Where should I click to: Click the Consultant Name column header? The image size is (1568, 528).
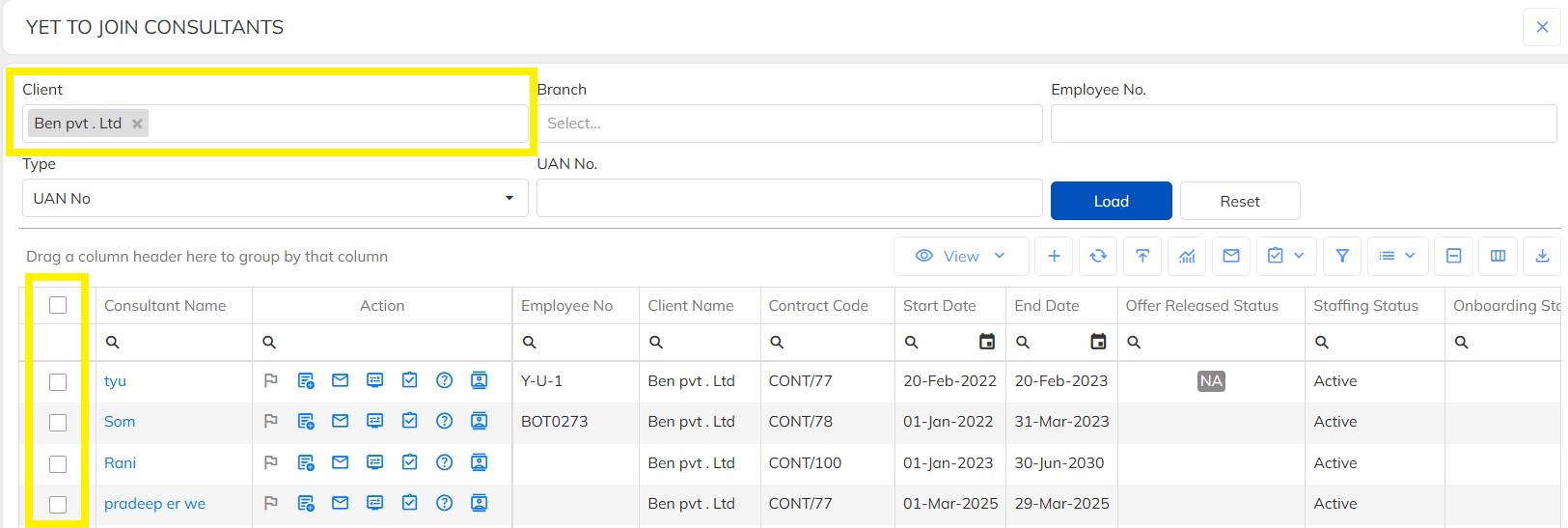[165, 306]
